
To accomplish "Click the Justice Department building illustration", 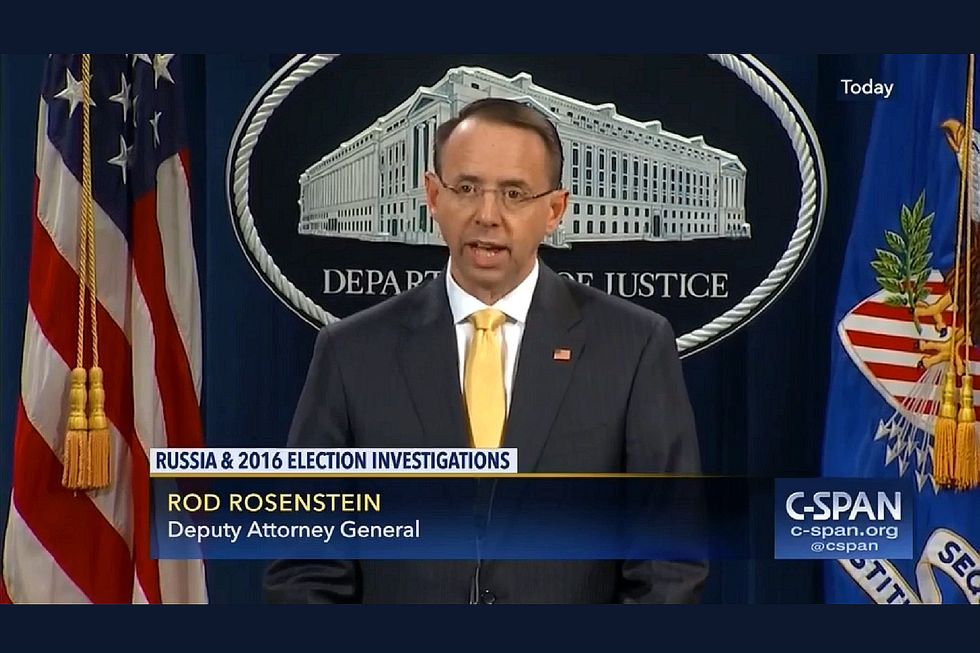I will [x=522, y=156].
